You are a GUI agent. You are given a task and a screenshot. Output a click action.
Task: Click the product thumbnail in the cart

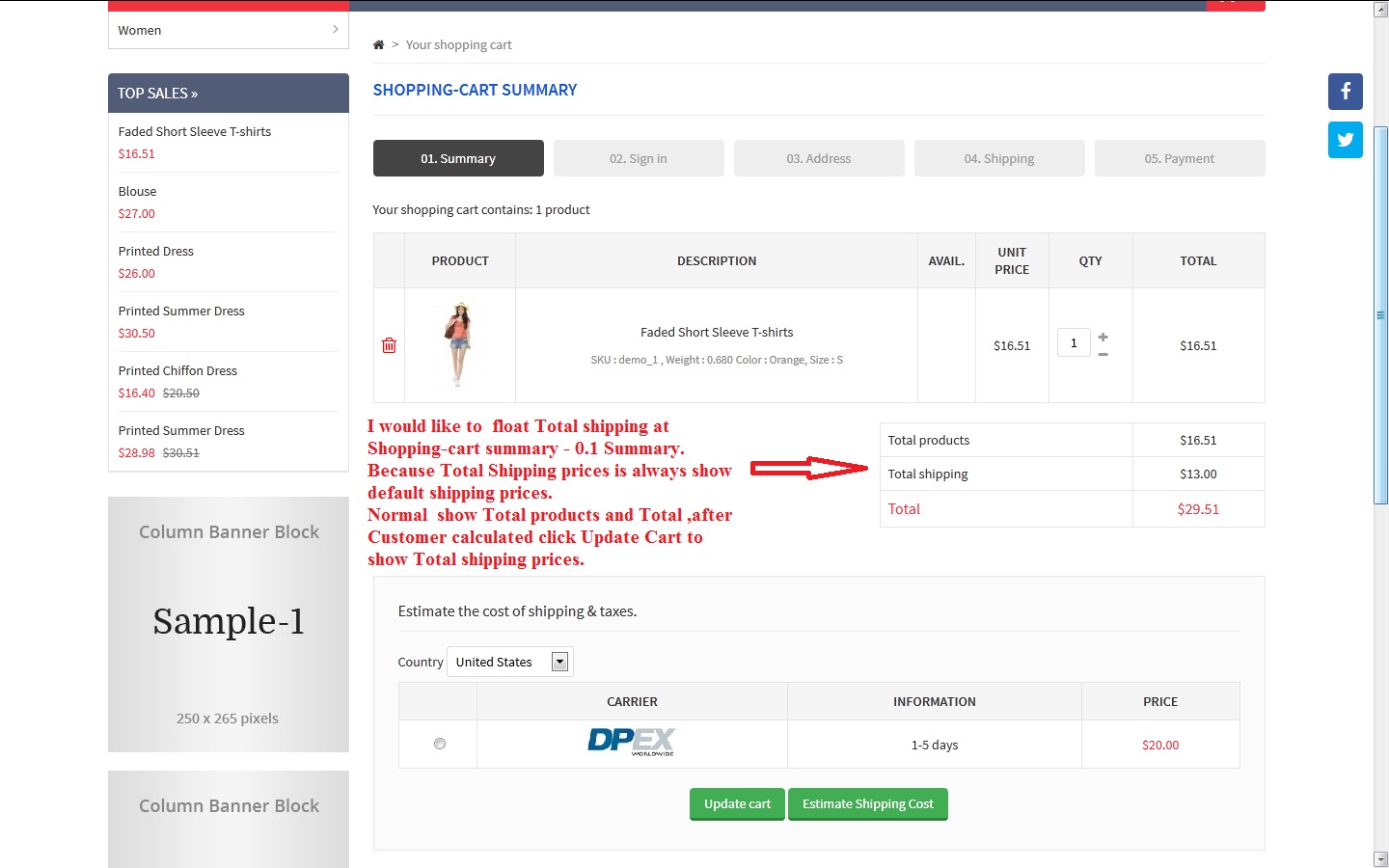459,344
